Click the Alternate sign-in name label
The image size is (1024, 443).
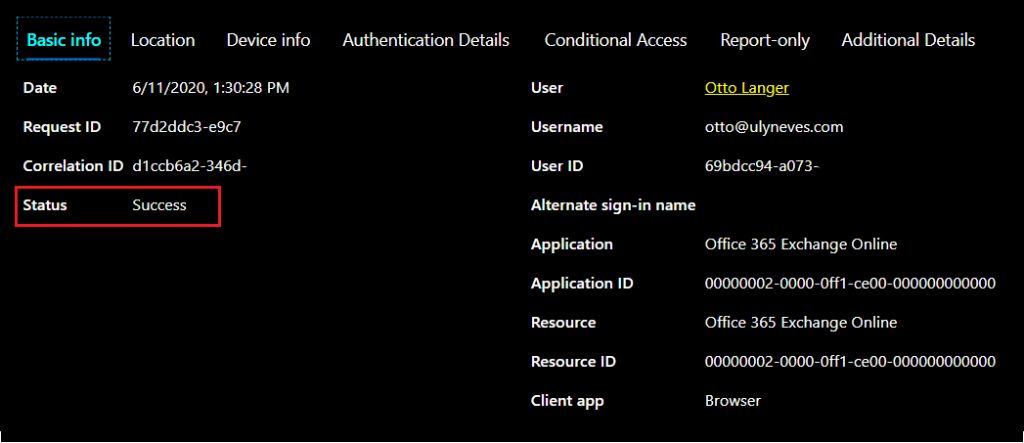[x=613, y=205]
